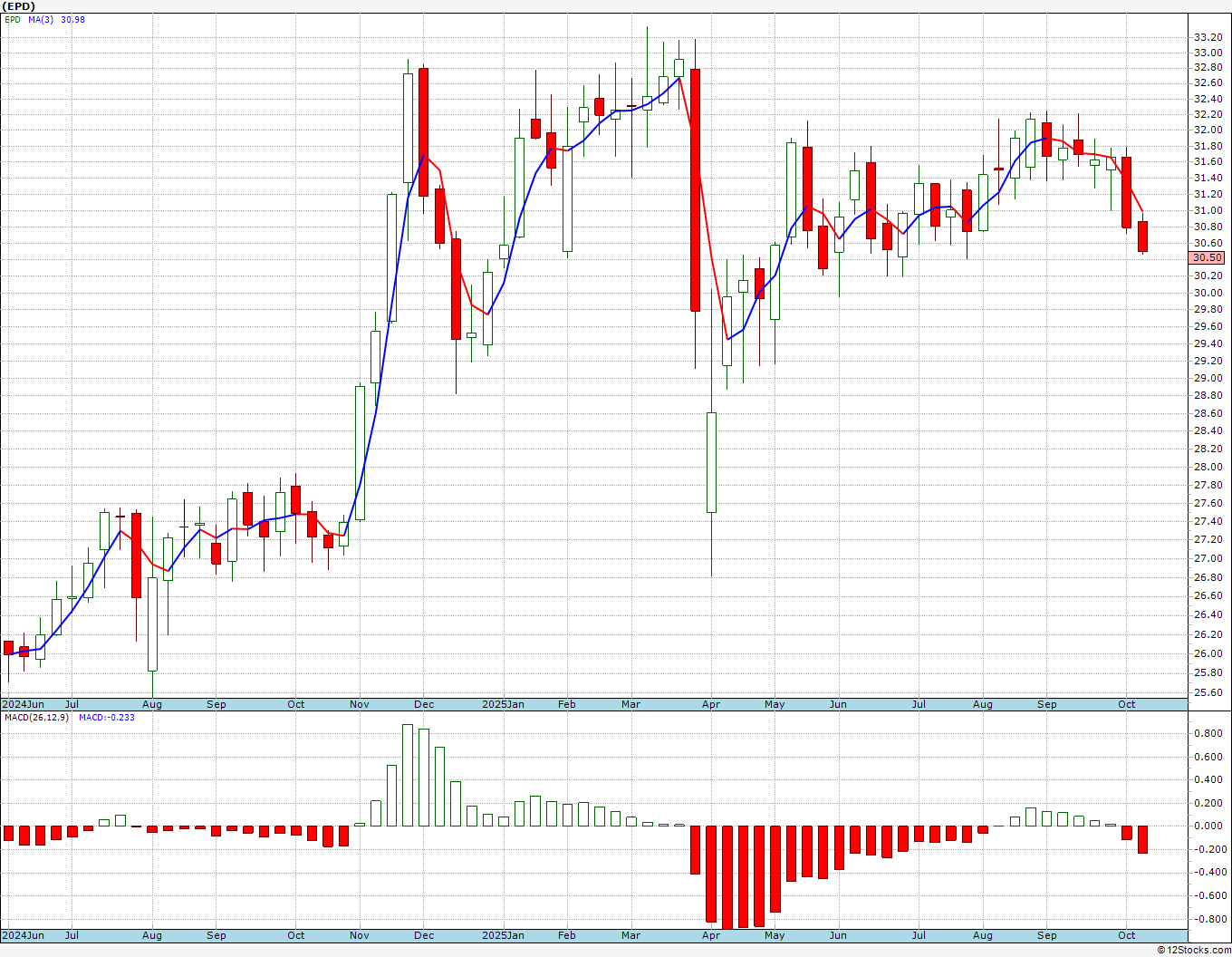Click the last red candlestick beside the 30.50 tag
The width and height of the screenshot is (1232, 957).
click(1143, 237)
